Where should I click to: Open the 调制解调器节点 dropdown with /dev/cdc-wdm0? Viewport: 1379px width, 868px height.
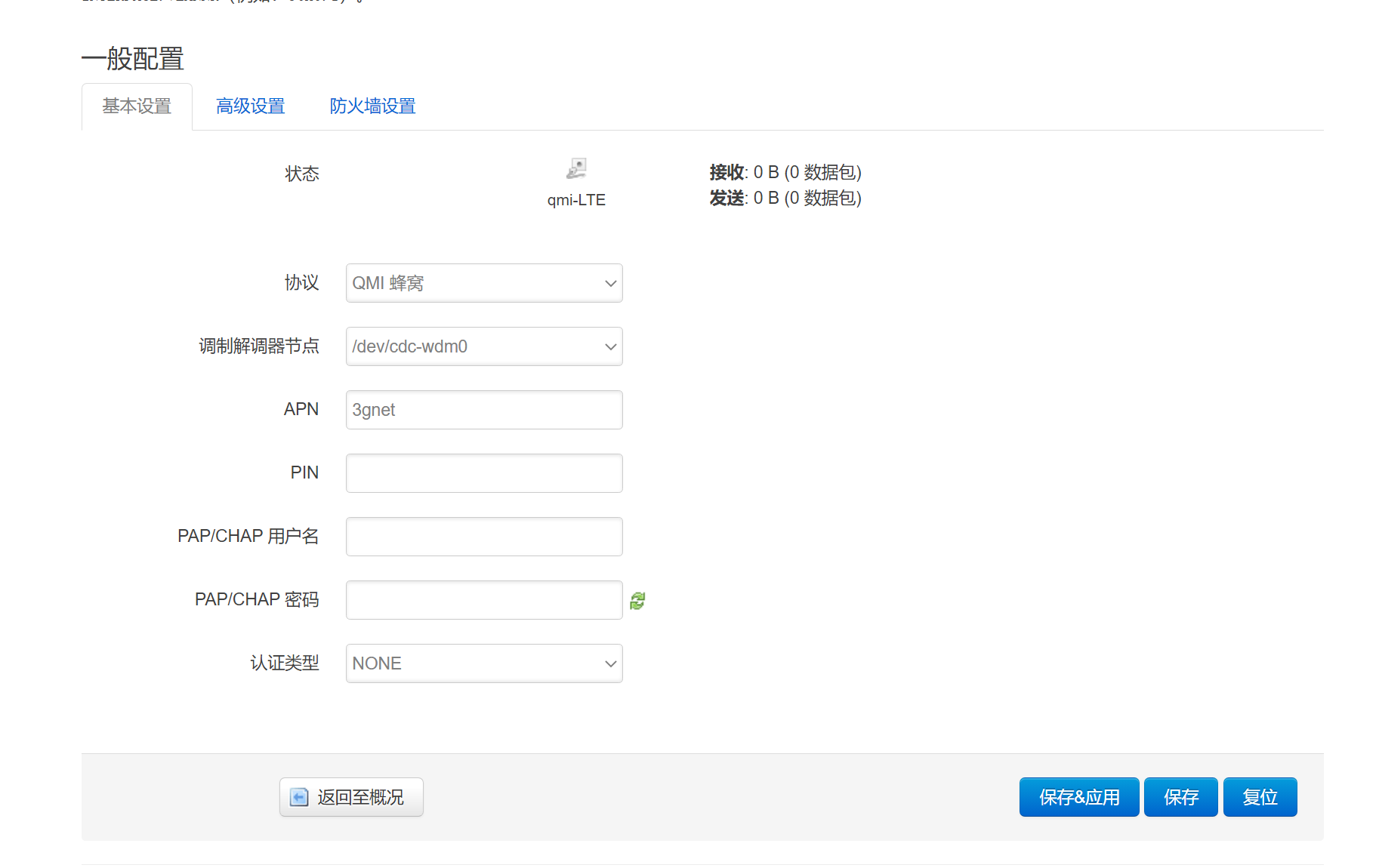coord(483,346)
